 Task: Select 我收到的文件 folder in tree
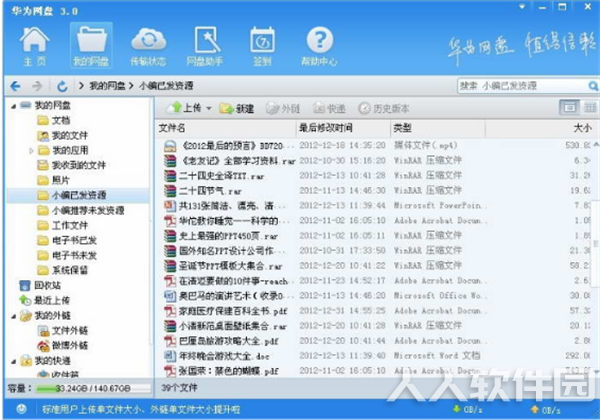(x=72, y=165)
